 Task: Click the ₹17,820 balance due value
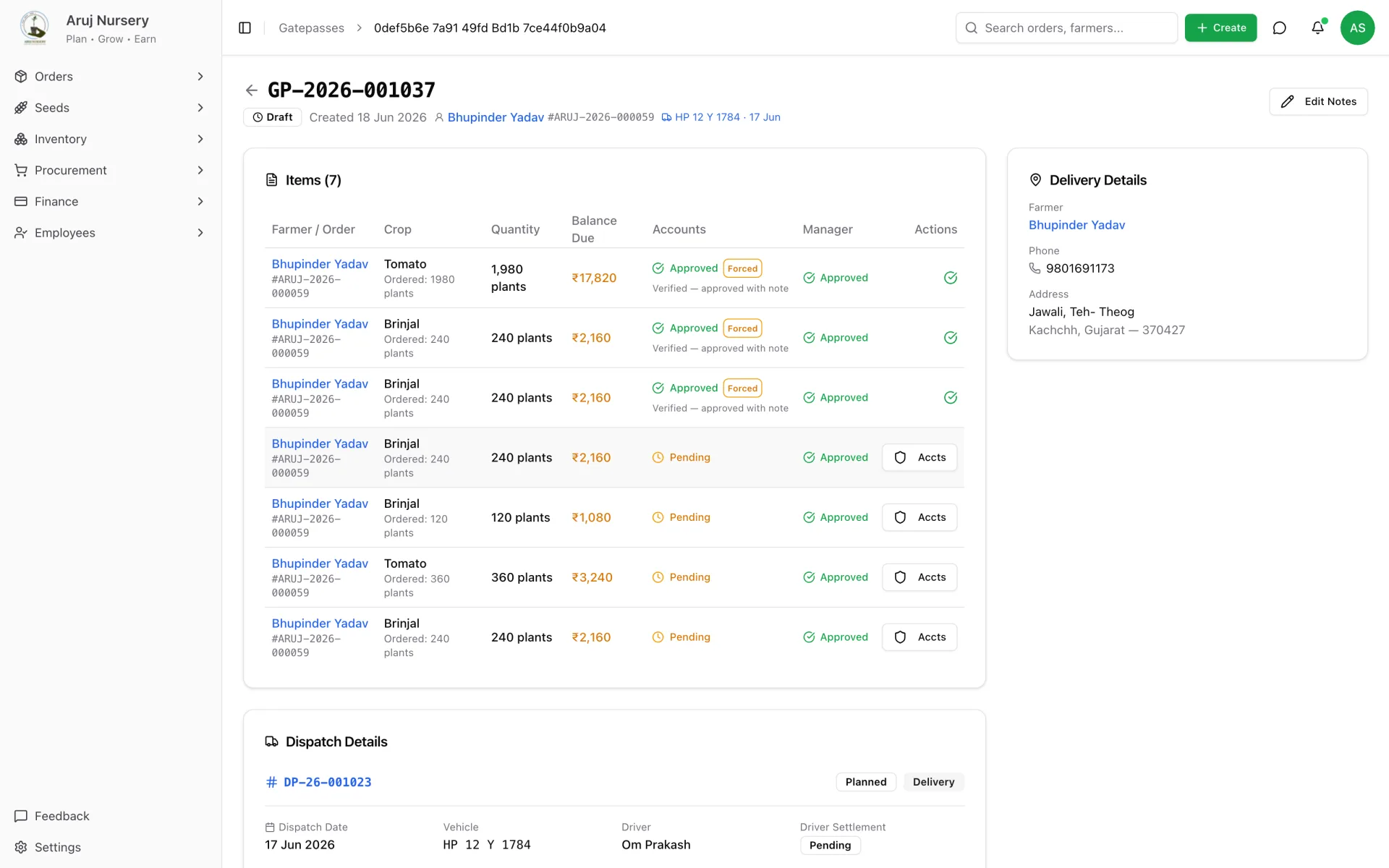(x=594, y=278)
